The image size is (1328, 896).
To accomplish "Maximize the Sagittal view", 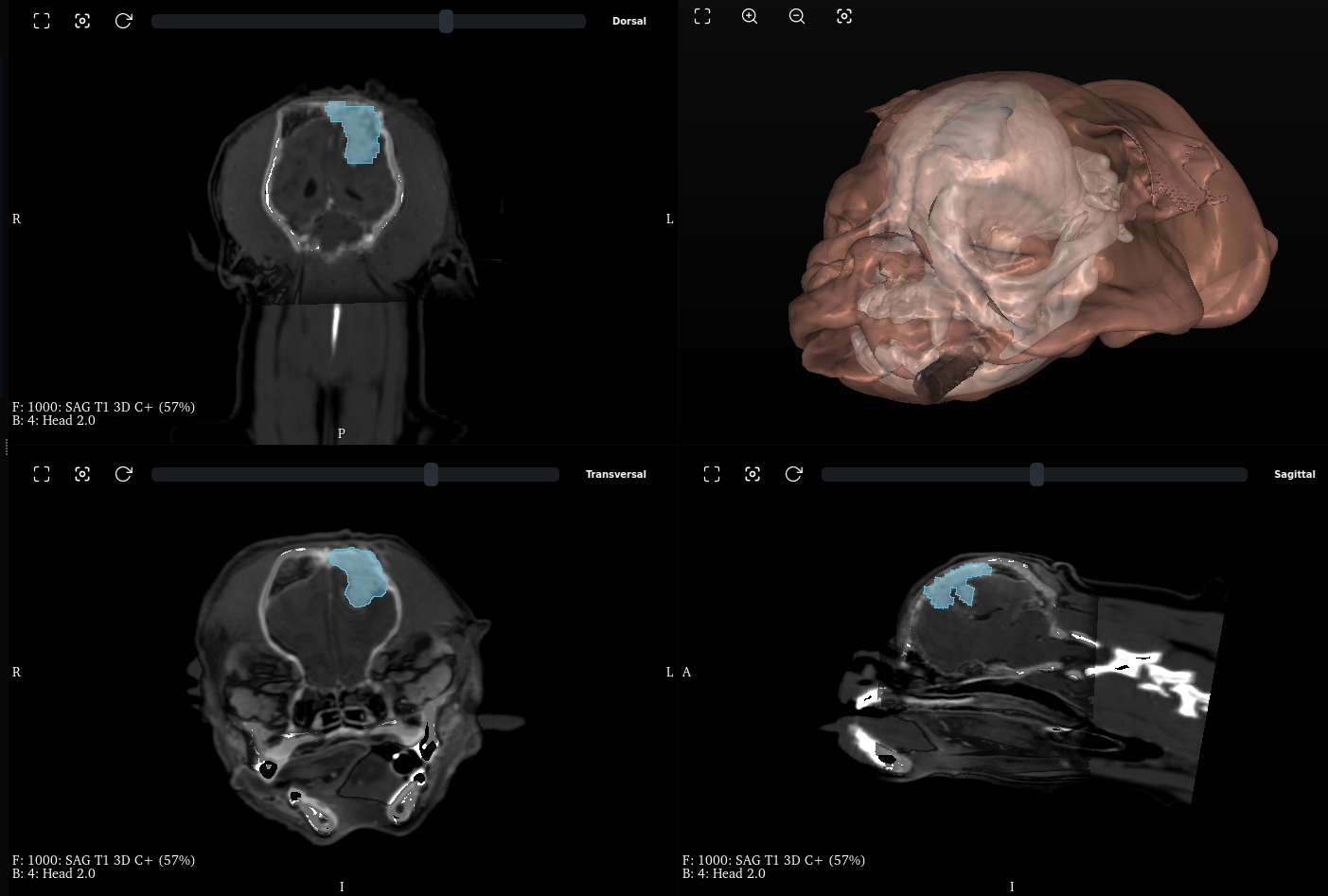I will [x=711, y=473].
